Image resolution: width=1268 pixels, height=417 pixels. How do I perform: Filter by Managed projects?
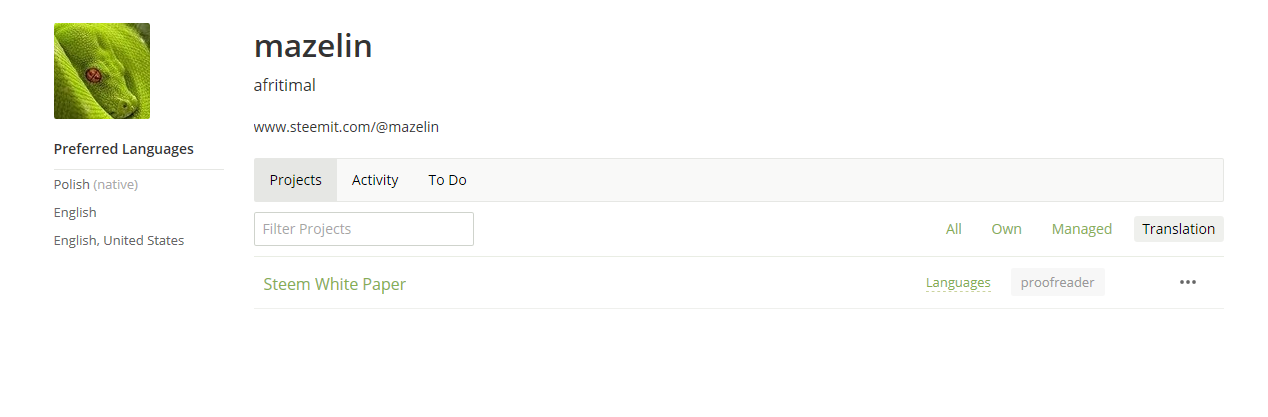(x=1081, y=229)
